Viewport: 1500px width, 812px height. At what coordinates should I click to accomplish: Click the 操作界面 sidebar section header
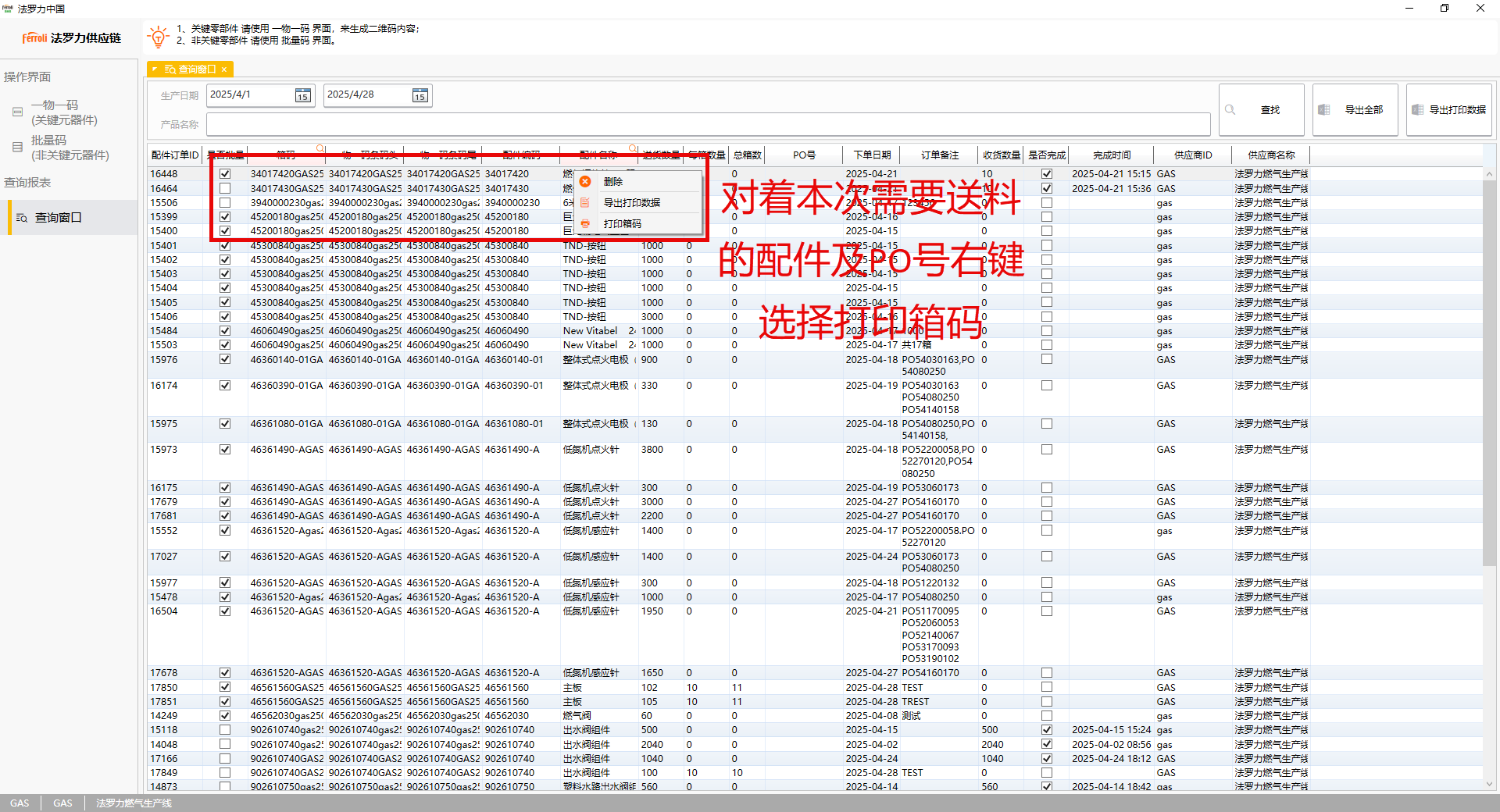click(27, 77)
